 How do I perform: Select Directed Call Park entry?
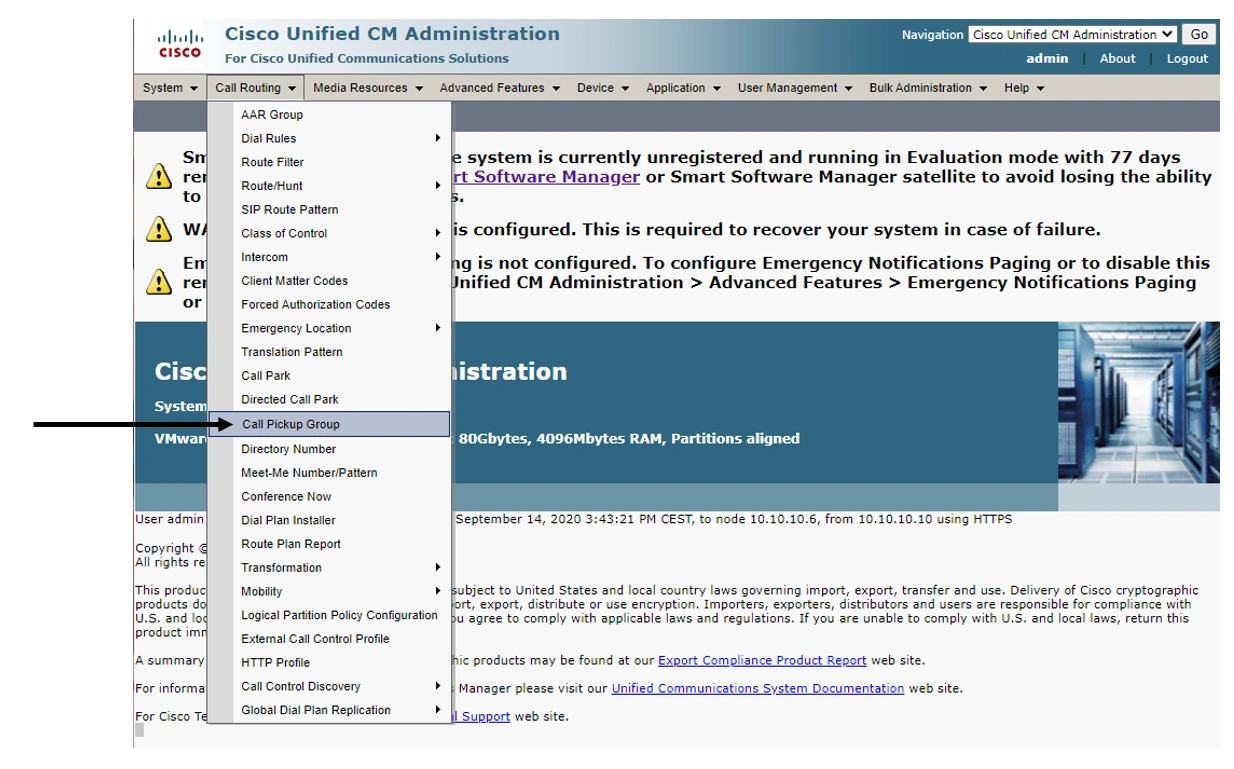(x=329, y=399)
